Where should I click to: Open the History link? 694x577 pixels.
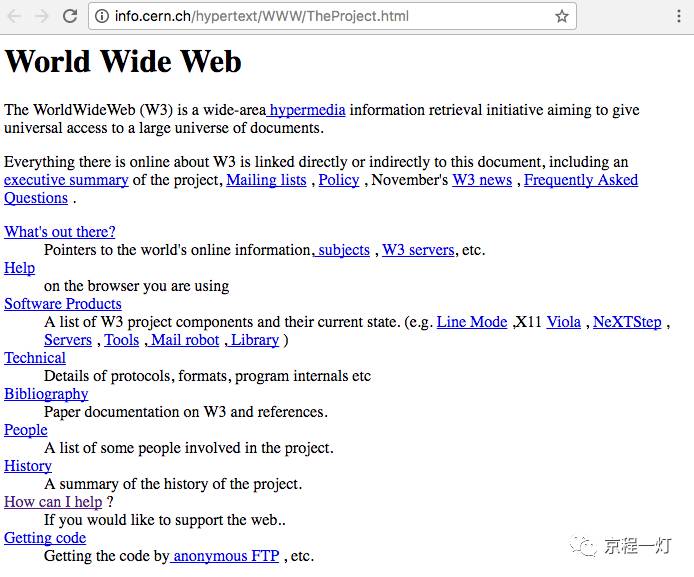[x=28, y=466]
